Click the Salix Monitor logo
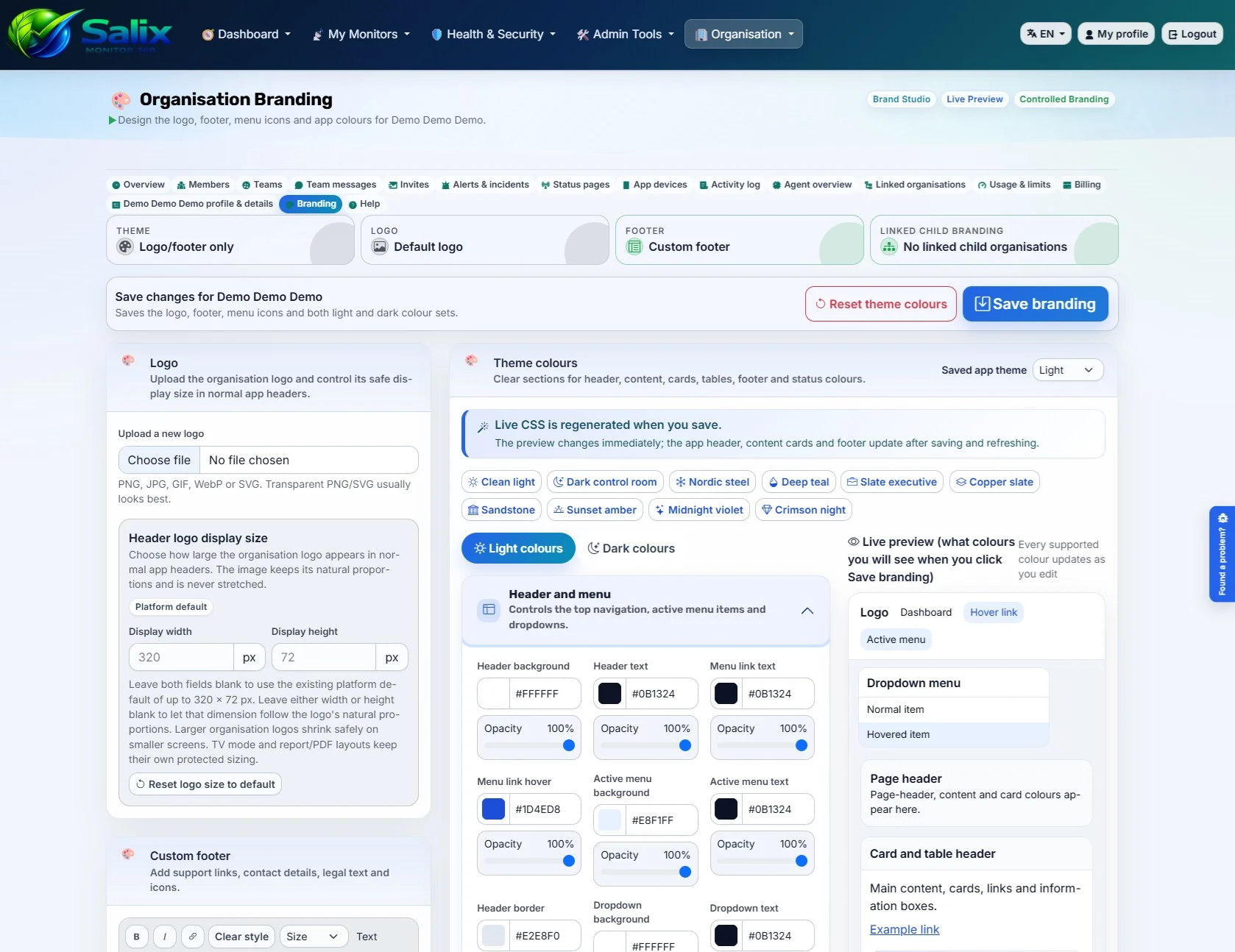1235x952 pixels. (x=90, y=33)
